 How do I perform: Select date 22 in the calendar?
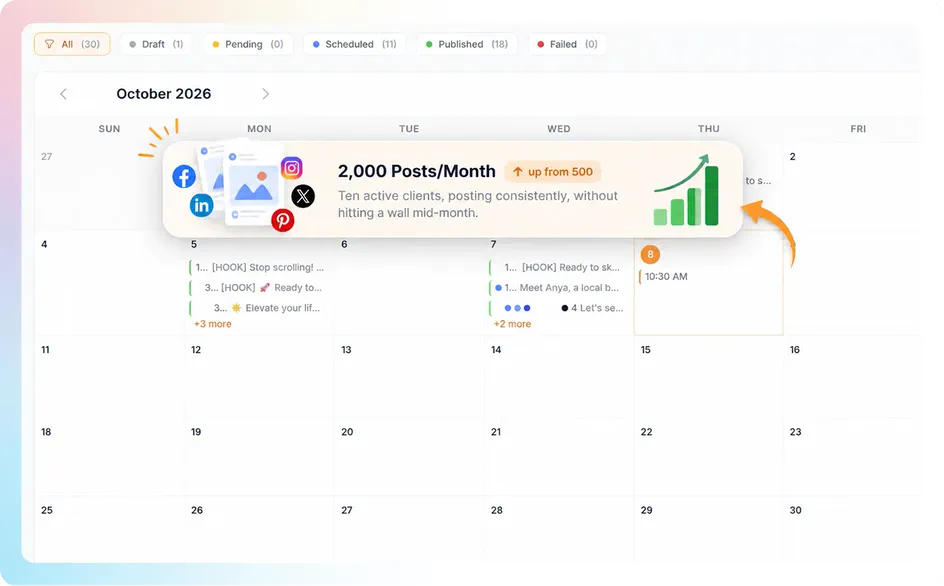click(x=647, y=432)
